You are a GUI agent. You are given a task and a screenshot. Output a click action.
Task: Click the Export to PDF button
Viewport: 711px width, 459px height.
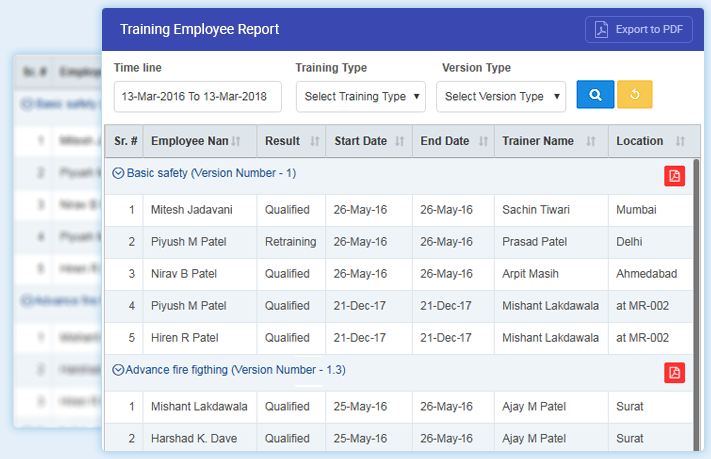(x=638, y=29)
